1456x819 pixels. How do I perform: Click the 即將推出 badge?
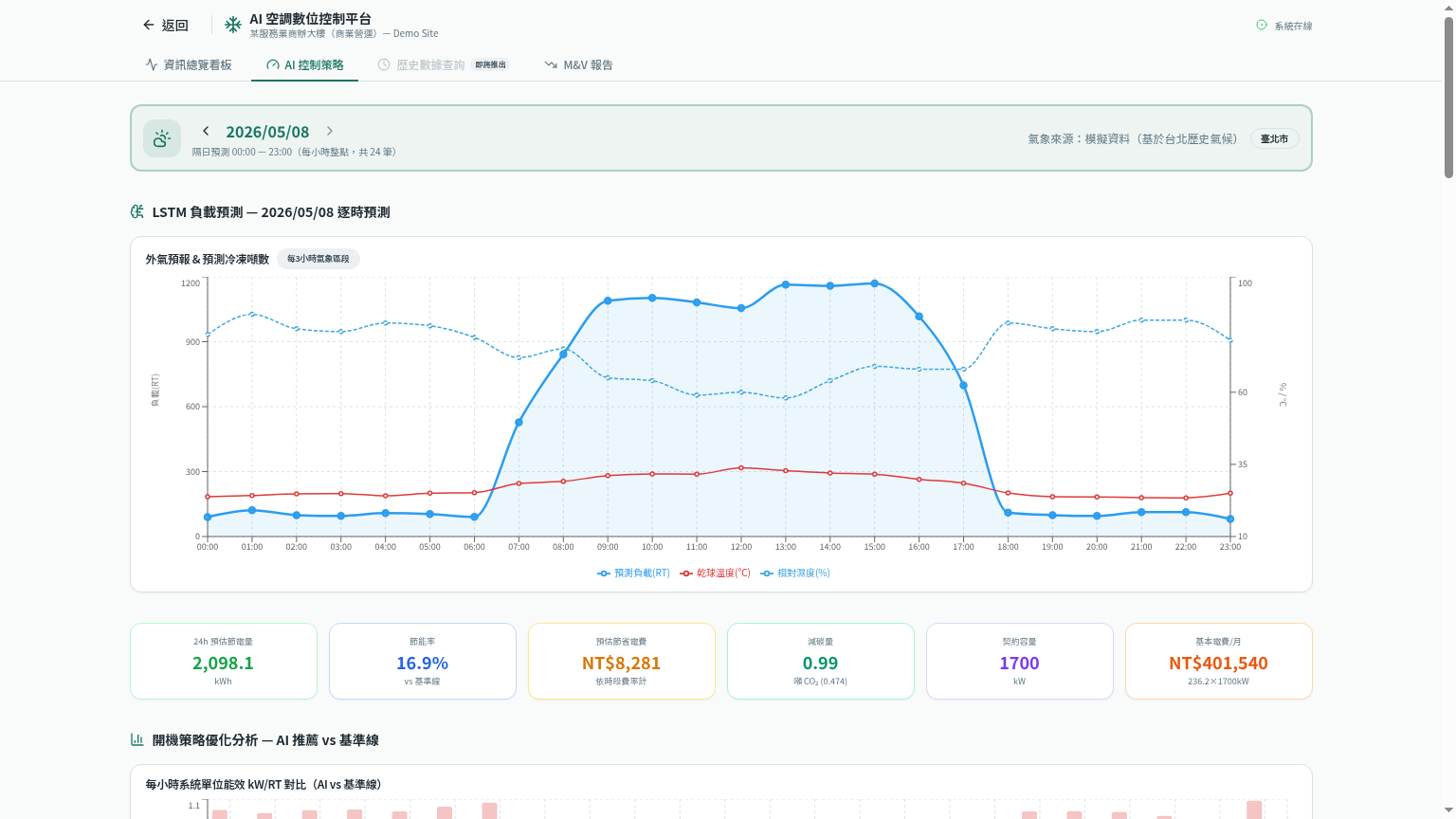(491, 64)
